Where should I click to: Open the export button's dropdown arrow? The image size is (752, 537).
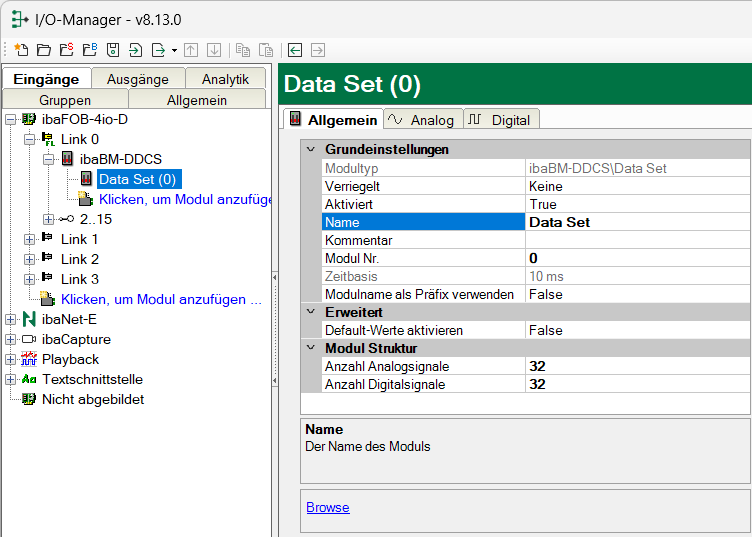click(174, 50)
